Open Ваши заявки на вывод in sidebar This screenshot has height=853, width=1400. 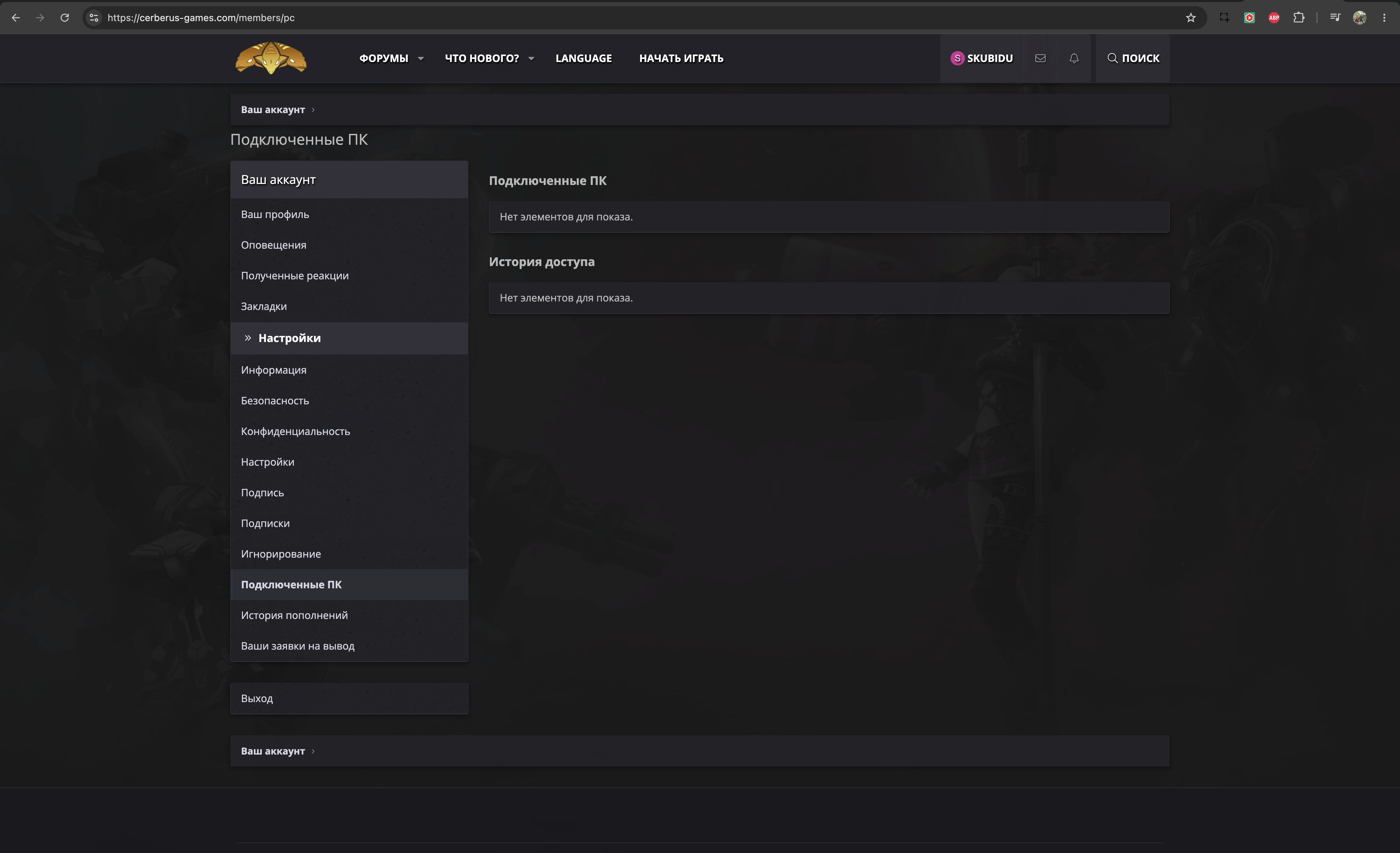349,646
